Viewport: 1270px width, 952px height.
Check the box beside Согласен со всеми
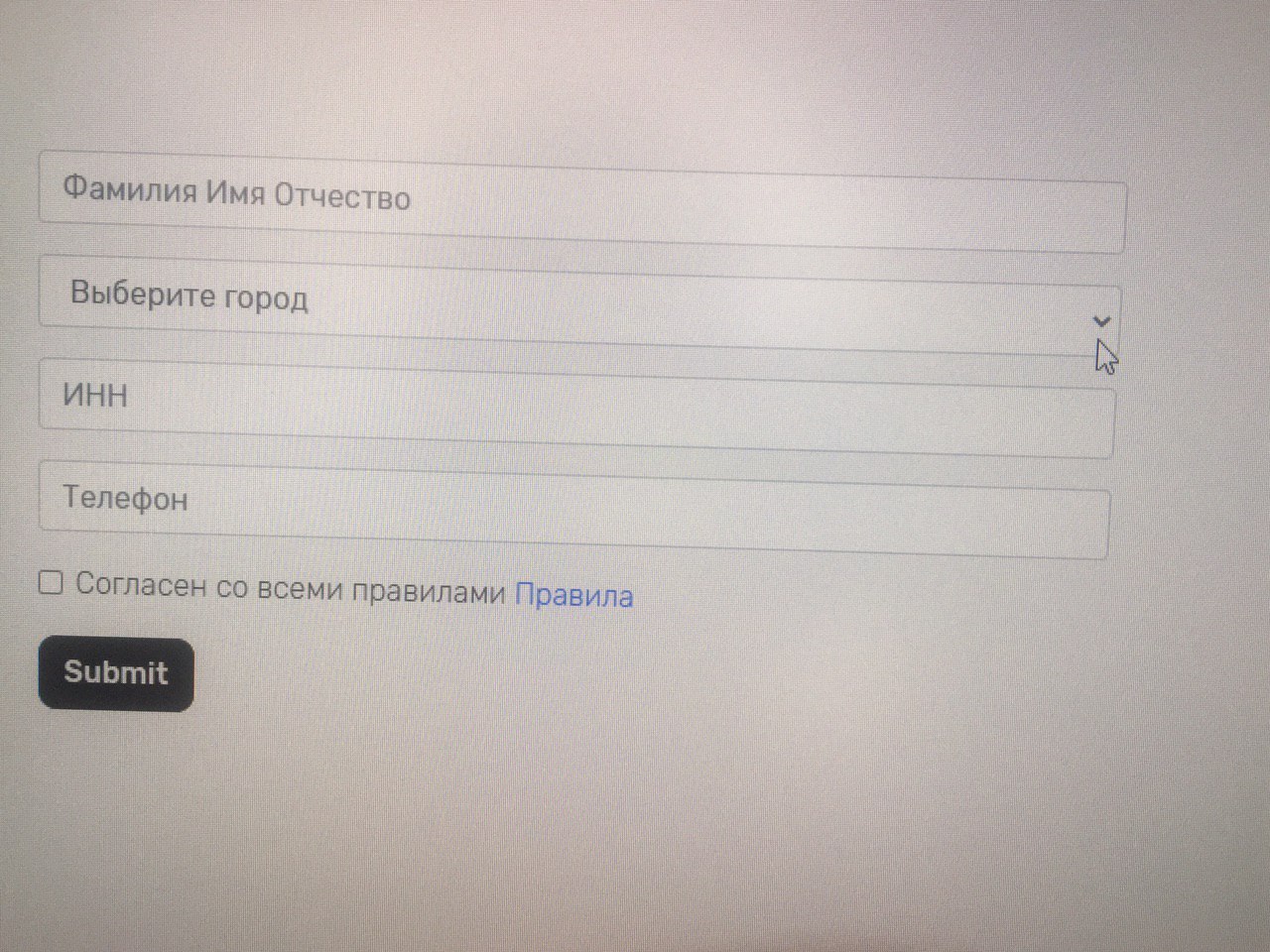click(51, 582)
